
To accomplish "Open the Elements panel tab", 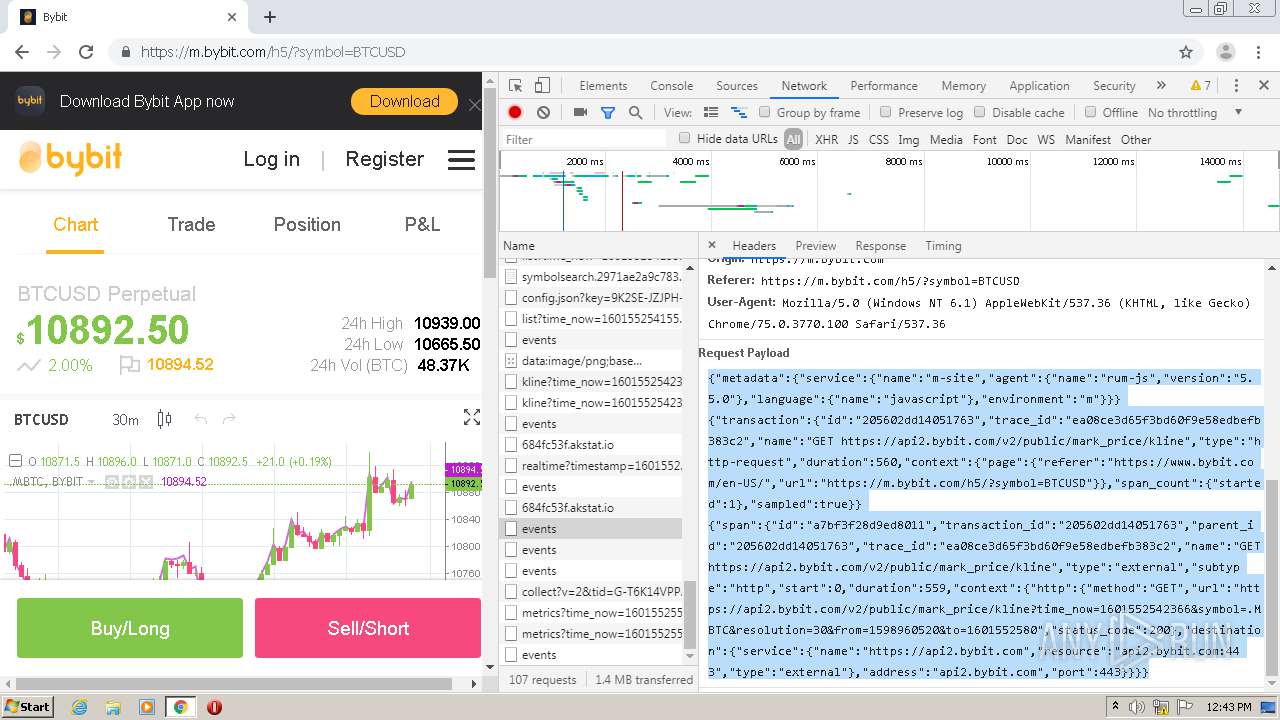I will [603, 86].
